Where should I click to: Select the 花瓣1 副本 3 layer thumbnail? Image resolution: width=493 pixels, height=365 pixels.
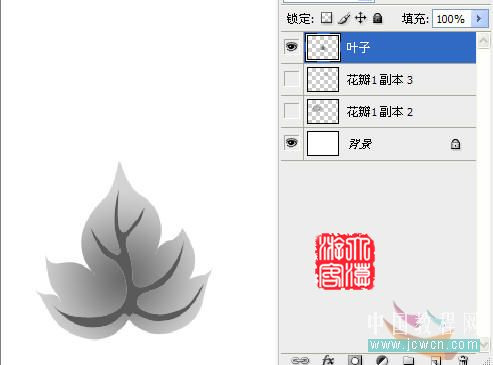323,79
